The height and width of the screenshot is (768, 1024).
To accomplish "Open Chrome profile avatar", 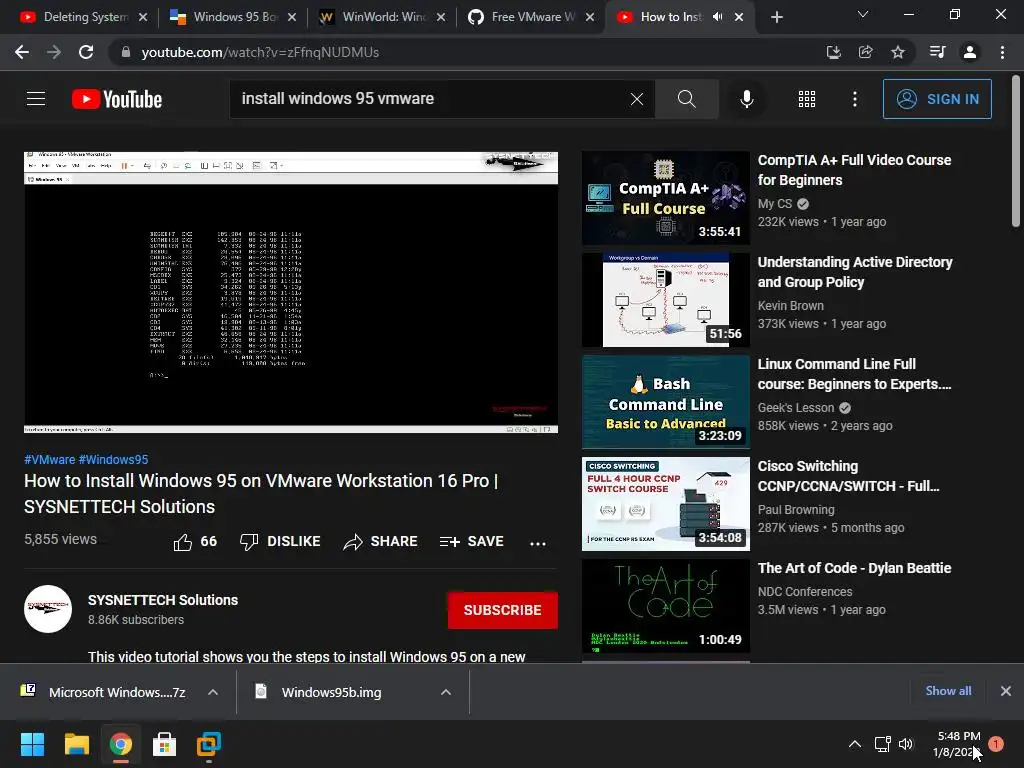I will 970,52.
